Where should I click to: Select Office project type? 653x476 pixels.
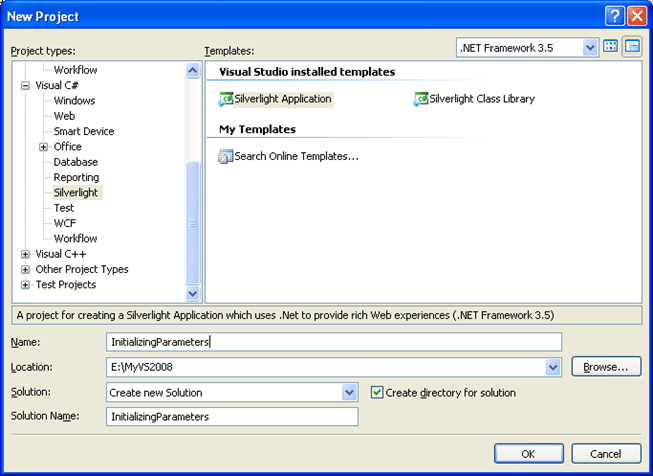(x=67, y=147)
